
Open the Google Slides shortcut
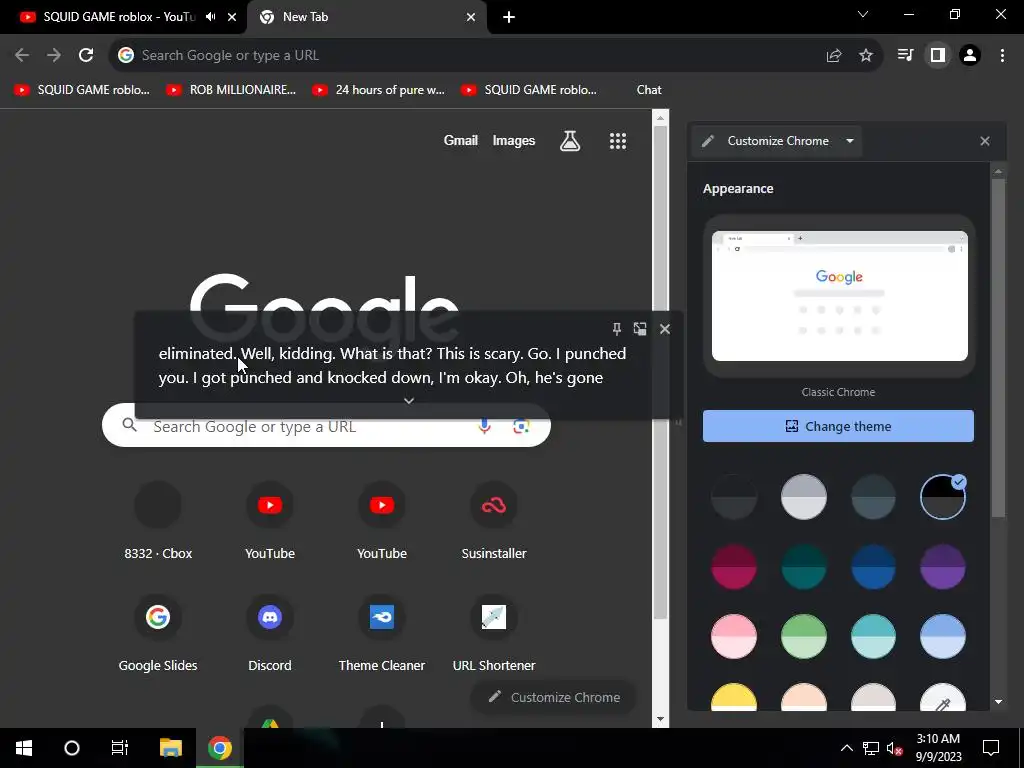158,634
